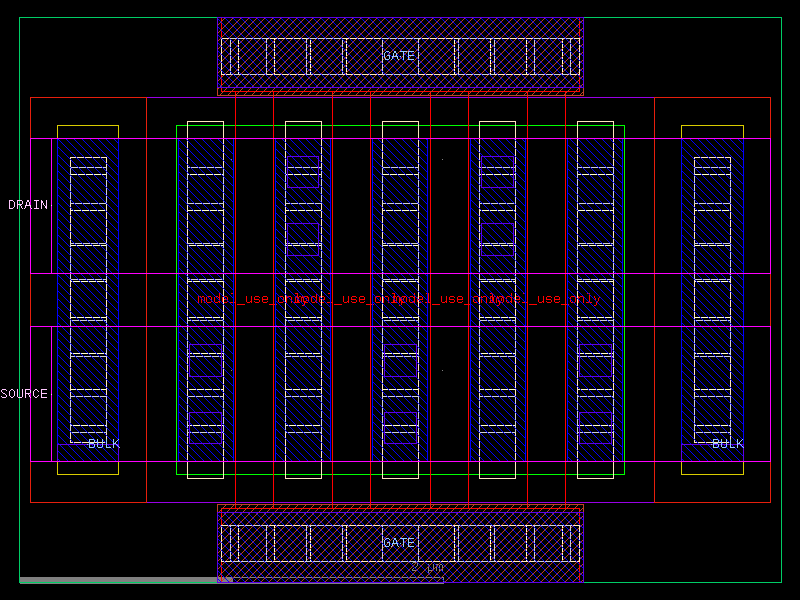Click the first model__use_only text marker
The image size is (800, 600).
tap(243, 297)
